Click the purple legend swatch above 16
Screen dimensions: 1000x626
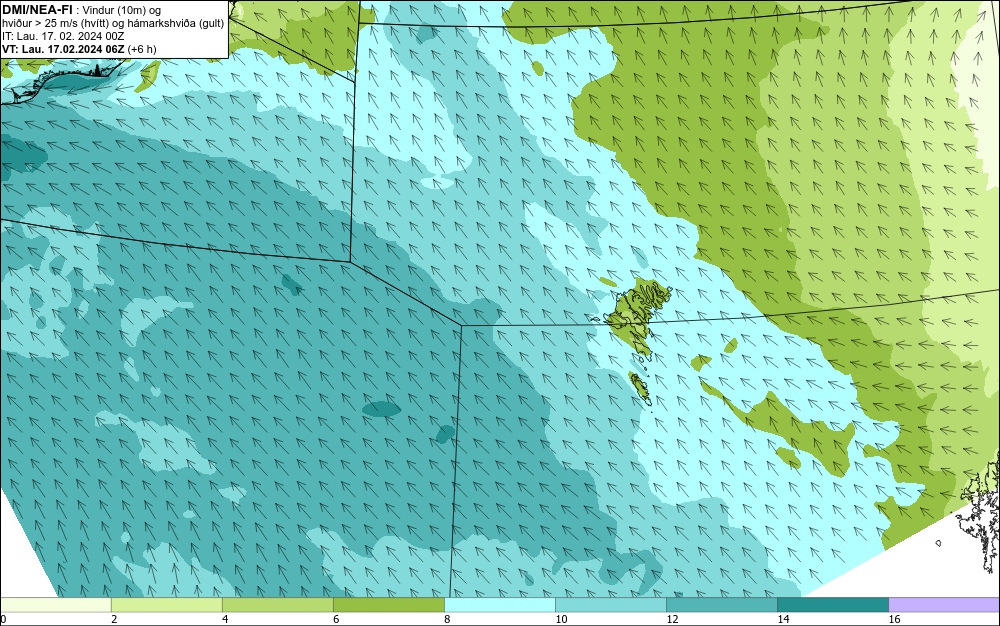point(944,605)
